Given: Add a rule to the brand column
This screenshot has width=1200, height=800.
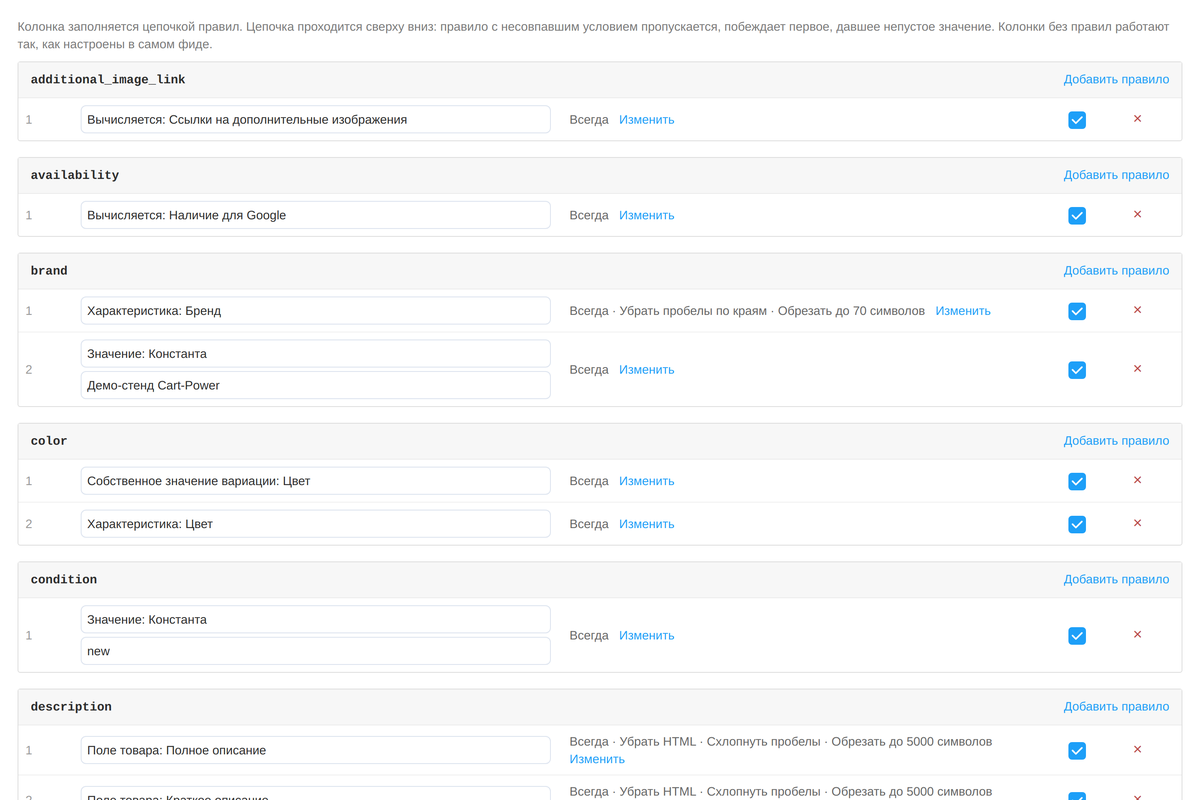Looking at the screenshot, I should click(x=1116, y=271).
